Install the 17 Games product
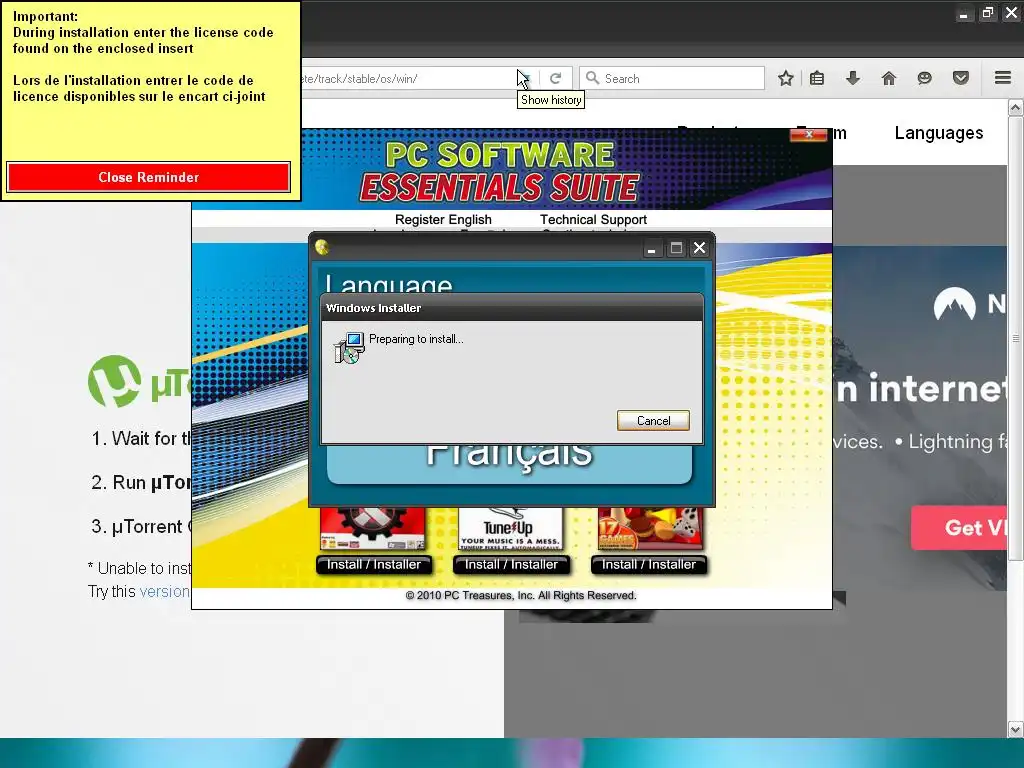 tap(648, 564)
